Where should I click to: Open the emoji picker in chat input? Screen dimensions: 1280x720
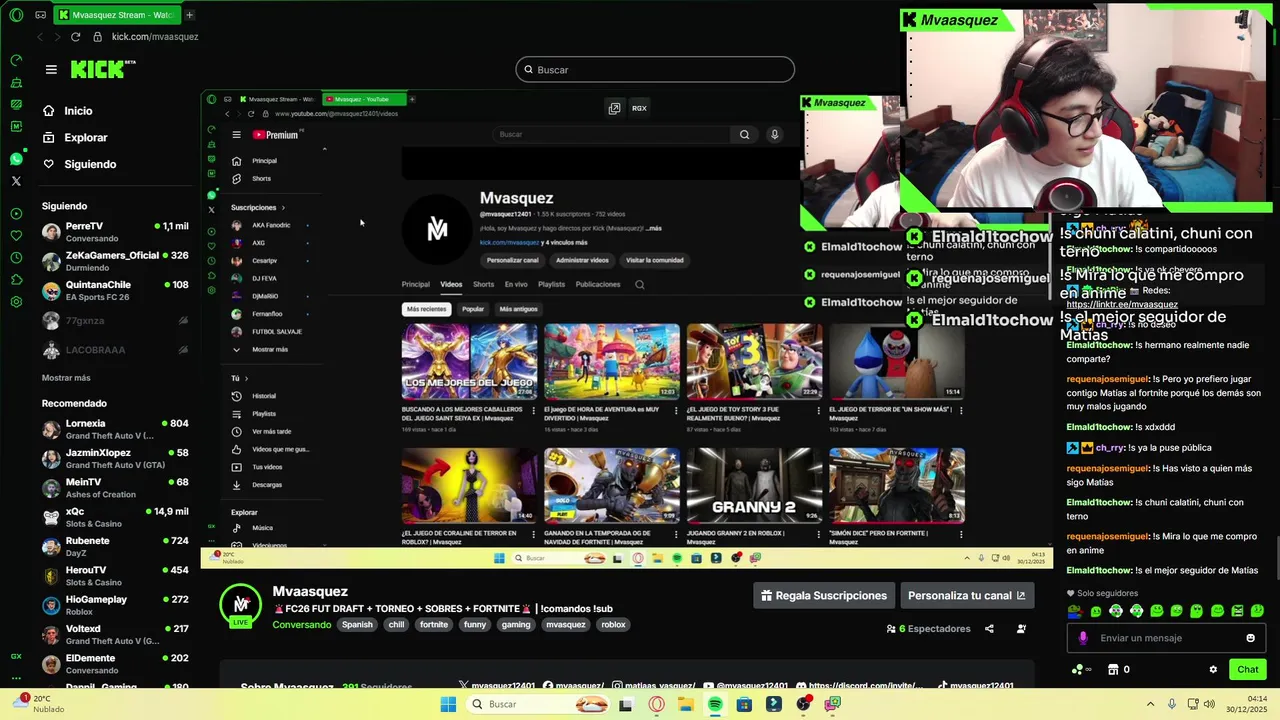(1250, 638)
